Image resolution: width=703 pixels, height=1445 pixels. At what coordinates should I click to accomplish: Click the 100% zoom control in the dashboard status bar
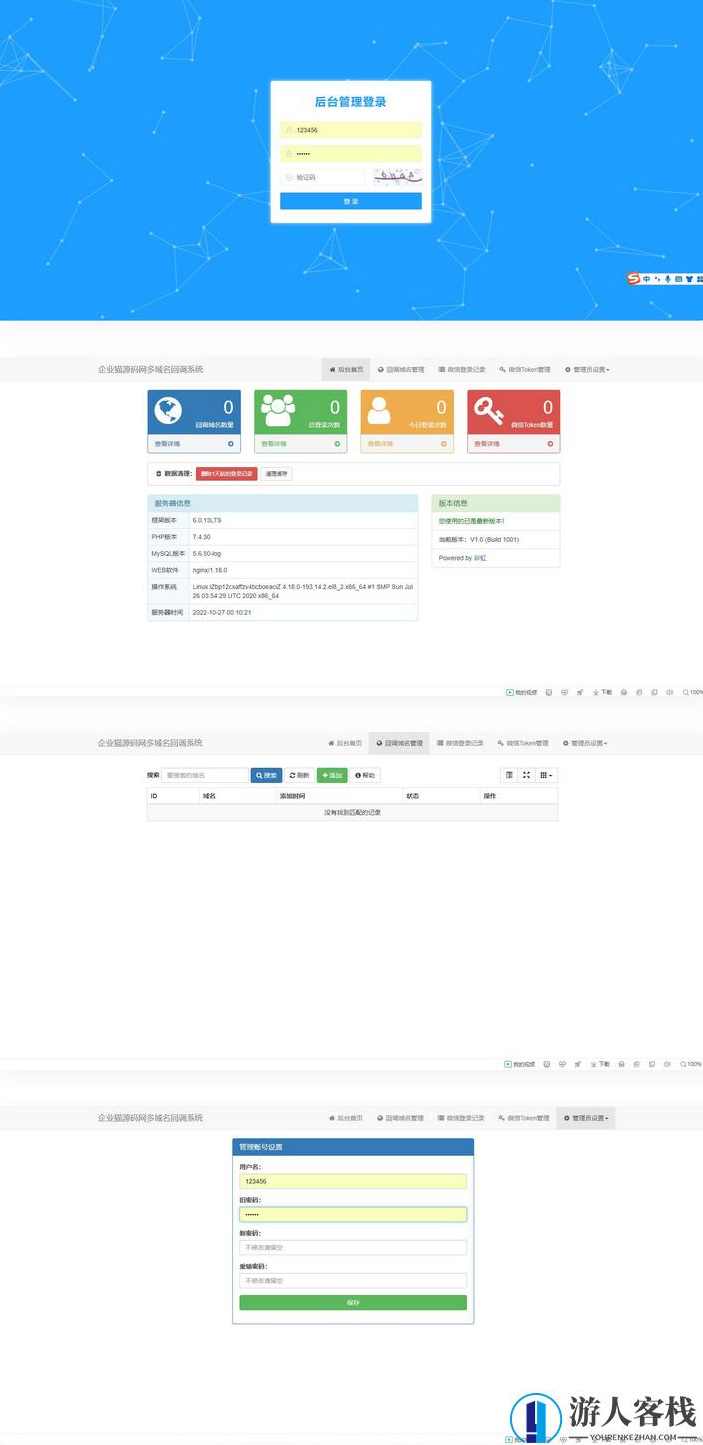pyautogui.click(x=692, y=692)
